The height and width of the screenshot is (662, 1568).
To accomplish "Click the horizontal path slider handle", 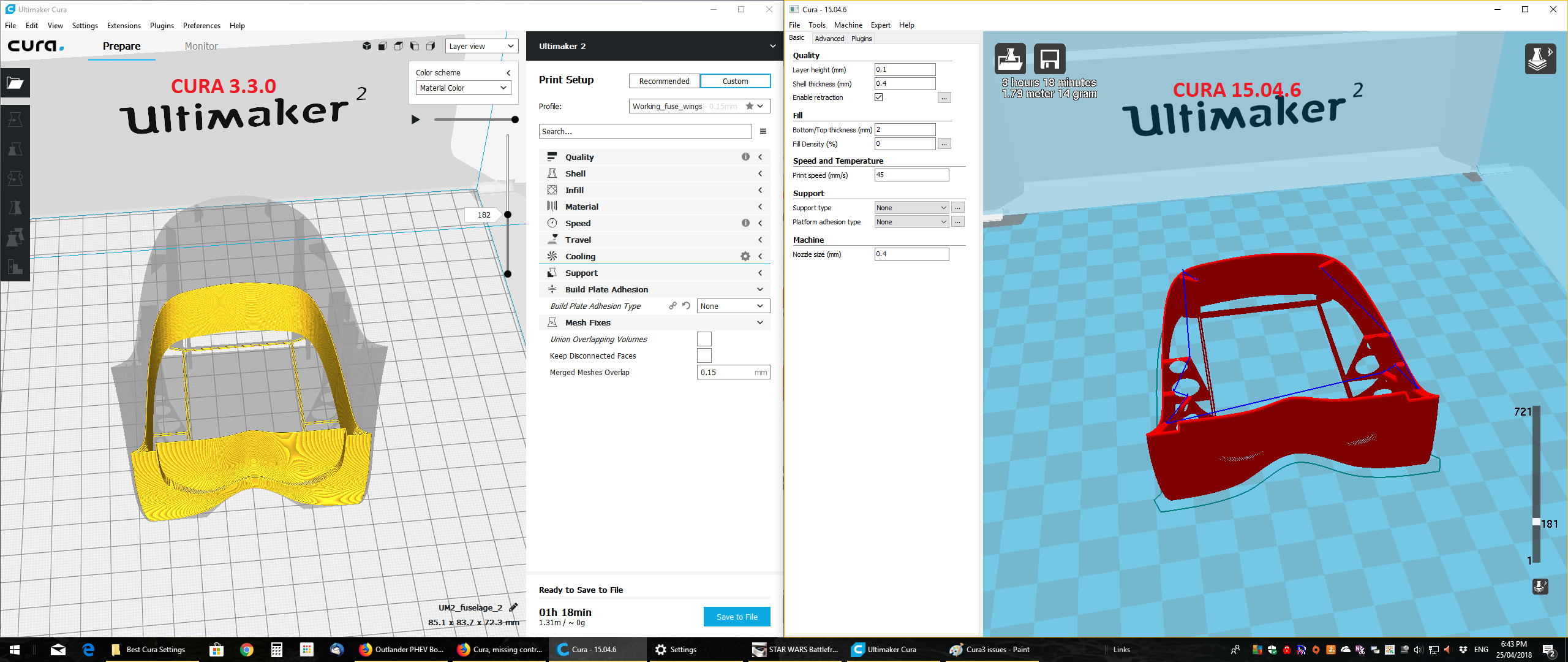I will [x=515, y=120].
